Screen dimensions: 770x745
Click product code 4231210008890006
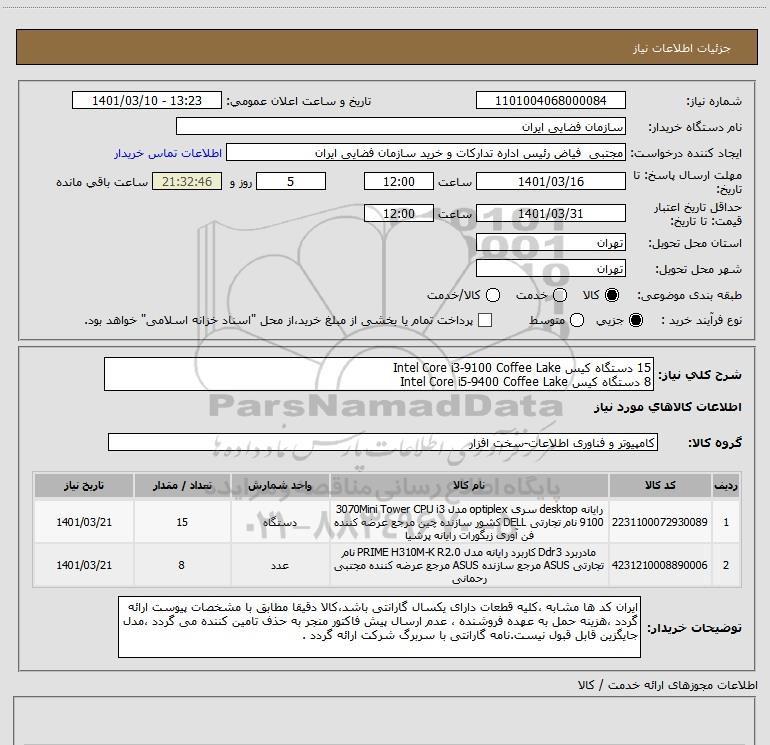pos(660,565)
